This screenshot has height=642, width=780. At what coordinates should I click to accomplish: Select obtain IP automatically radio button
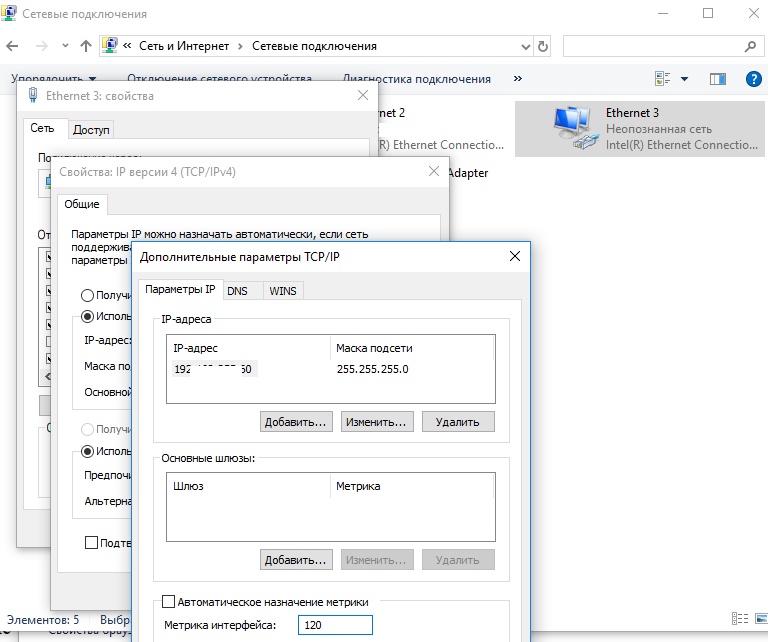click(88, 295)
